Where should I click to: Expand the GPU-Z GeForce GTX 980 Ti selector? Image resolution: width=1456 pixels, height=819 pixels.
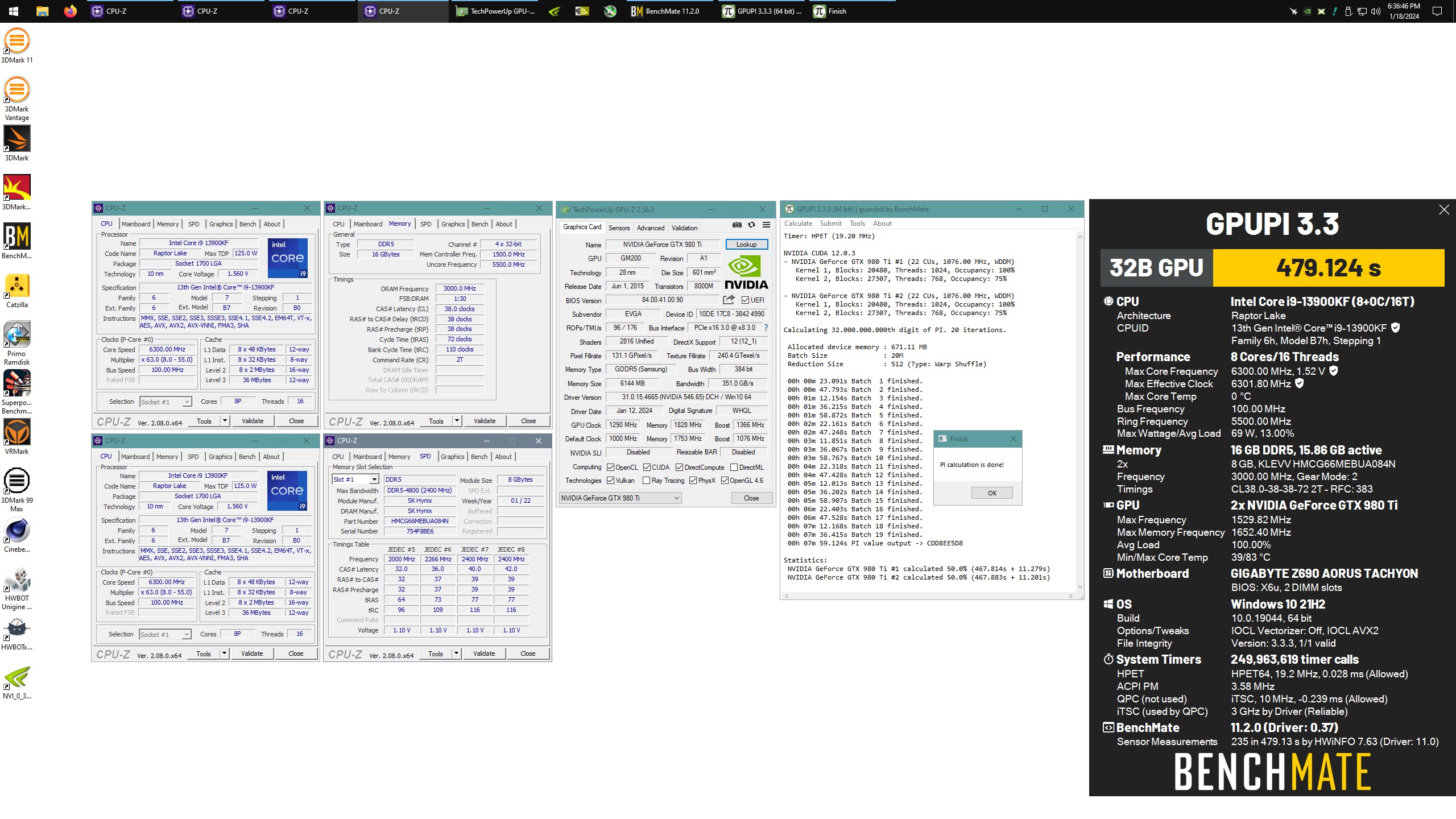620,498
